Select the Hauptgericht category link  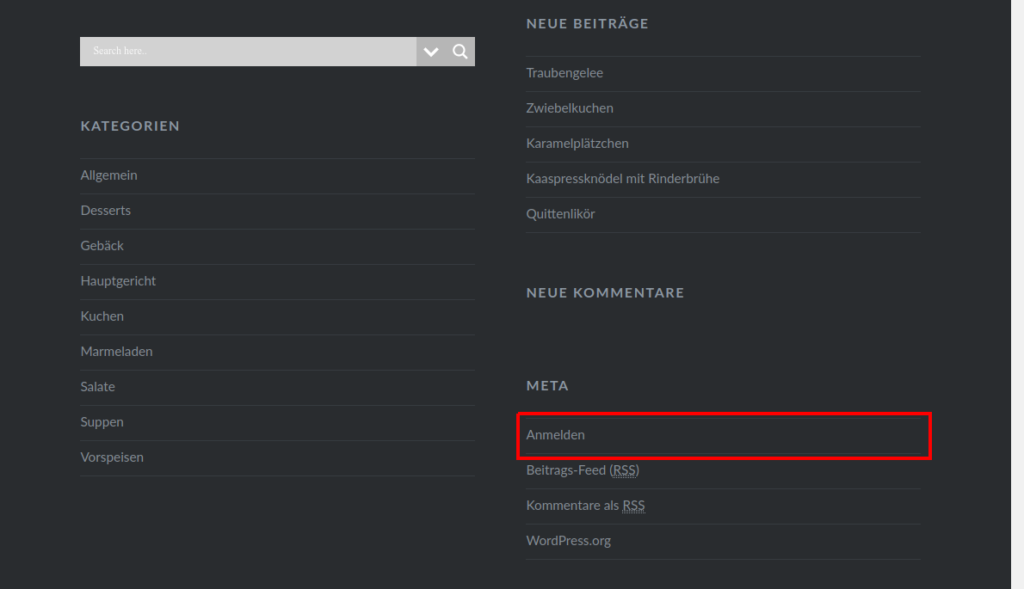pos(118,281)
